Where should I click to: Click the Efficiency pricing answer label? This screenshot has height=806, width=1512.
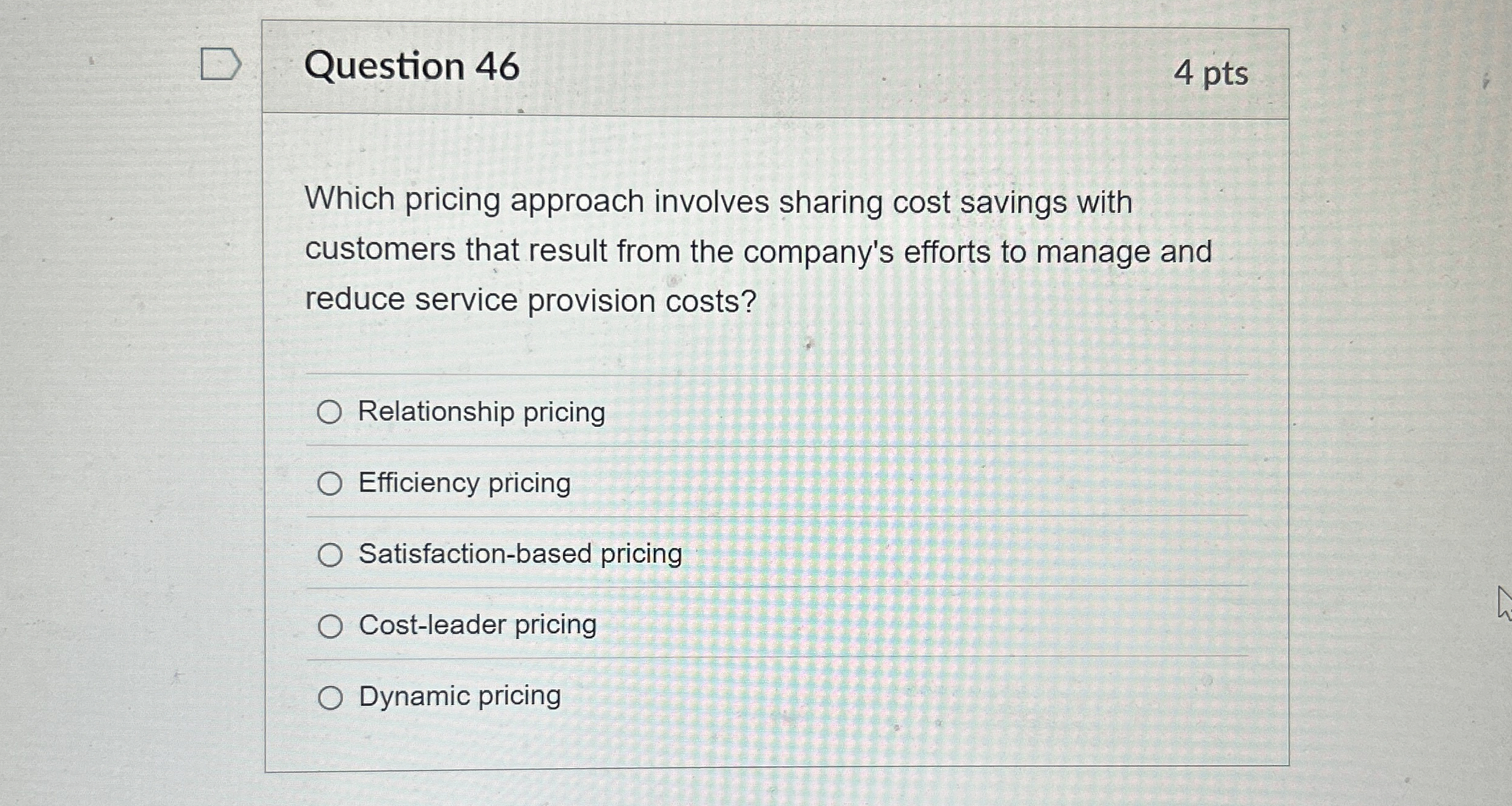click(464, 484)
